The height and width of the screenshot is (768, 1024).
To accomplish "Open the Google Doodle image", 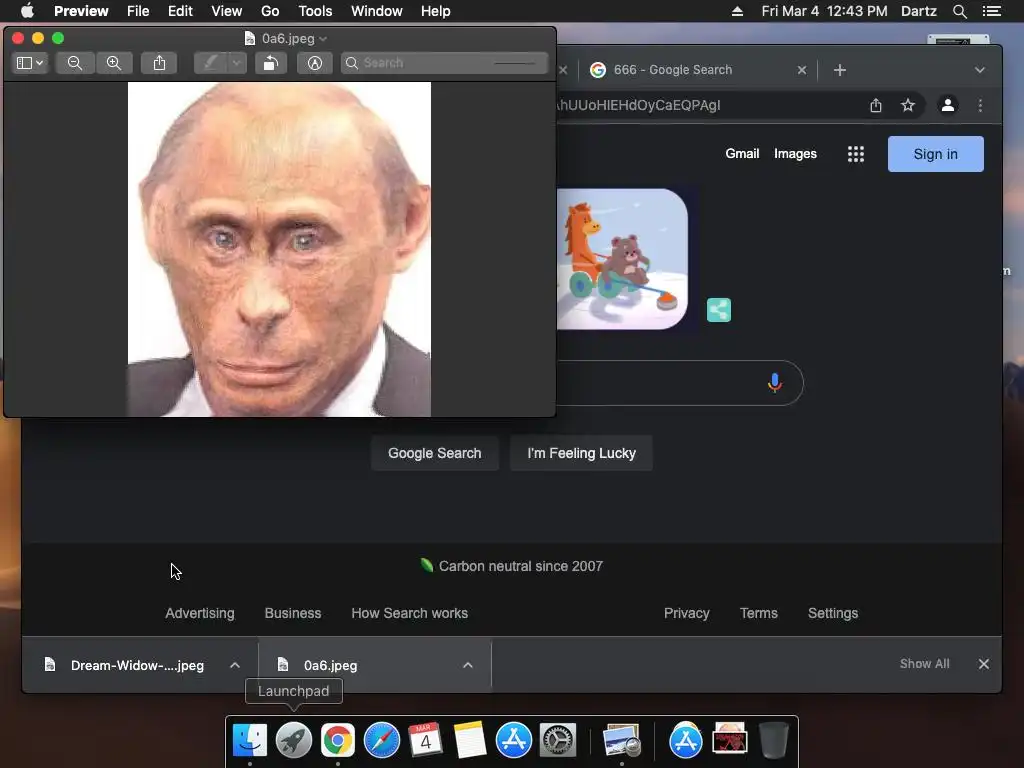I will 622,259.
